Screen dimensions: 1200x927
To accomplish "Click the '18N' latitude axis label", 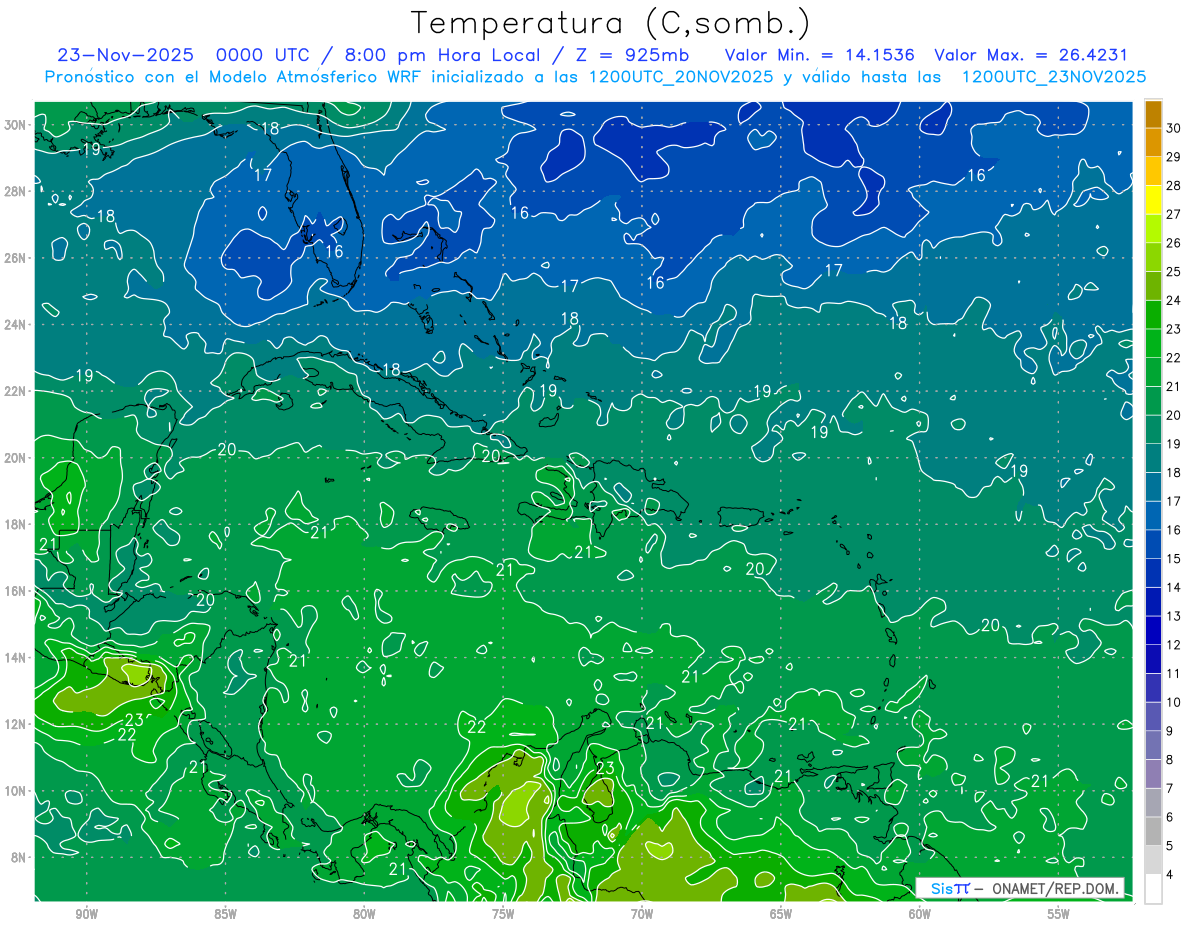I will [17, 524].
